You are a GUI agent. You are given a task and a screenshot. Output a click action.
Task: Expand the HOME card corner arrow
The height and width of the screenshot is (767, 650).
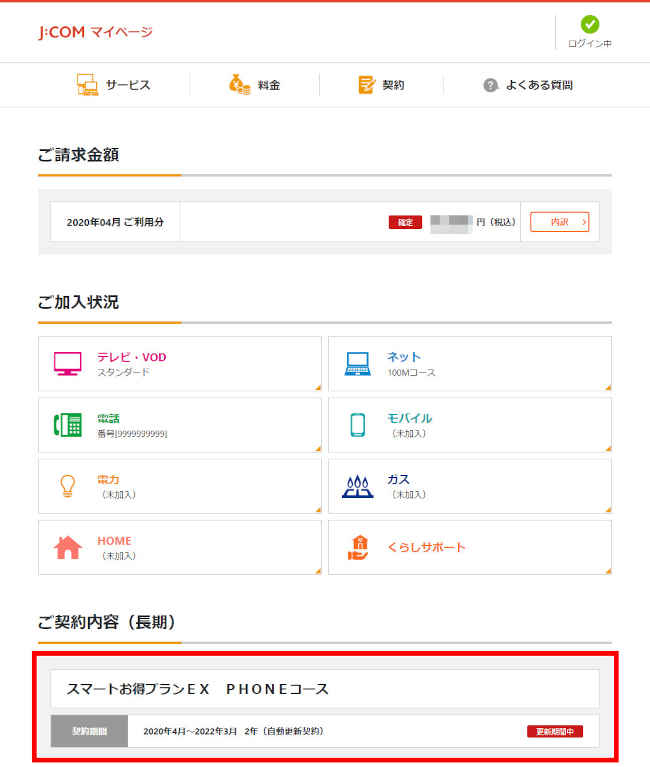(318, 571)
